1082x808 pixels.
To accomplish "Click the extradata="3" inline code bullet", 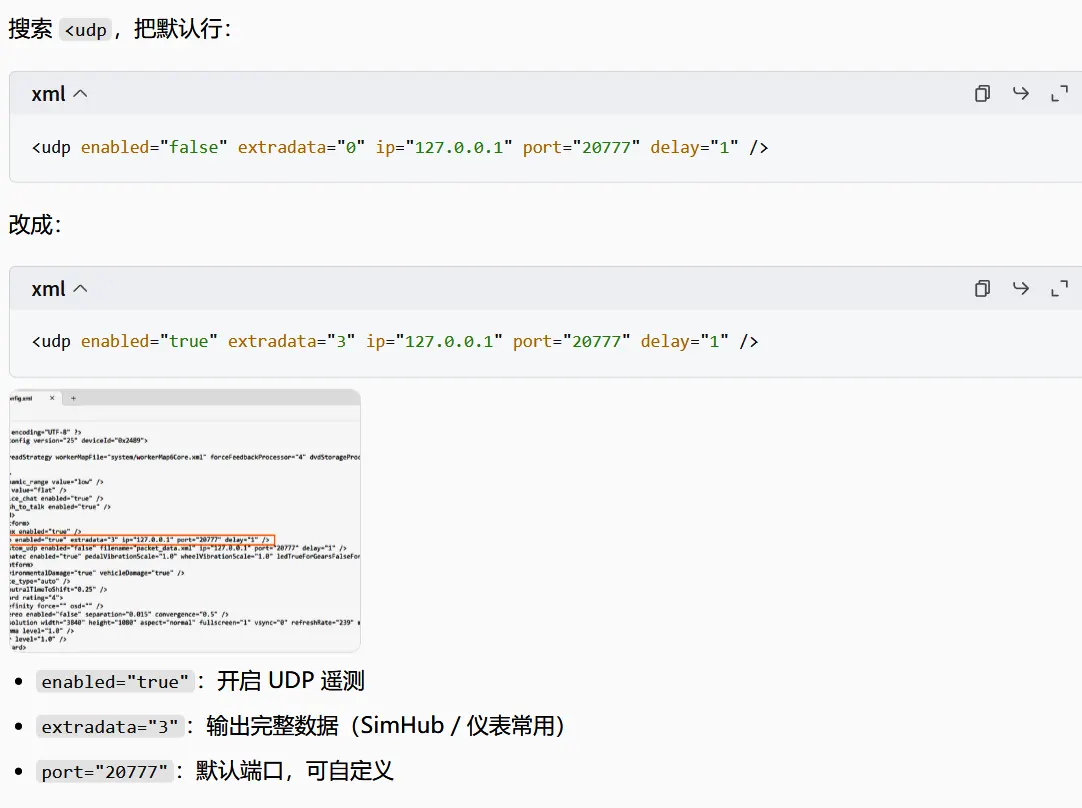I will click(x=110, y=727).
